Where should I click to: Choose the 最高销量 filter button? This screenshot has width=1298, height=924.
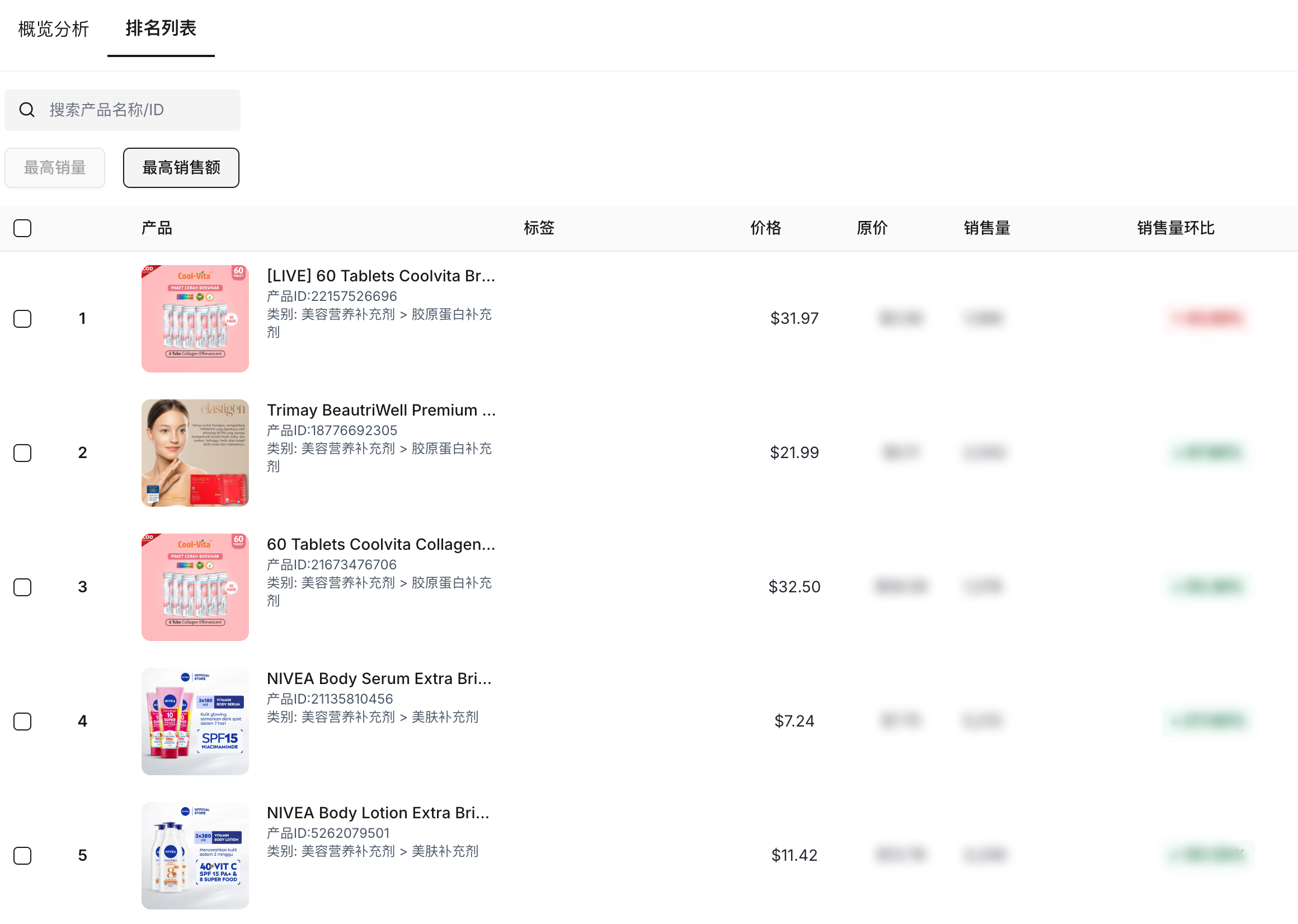pyautogui.click(x=55, y=167)
